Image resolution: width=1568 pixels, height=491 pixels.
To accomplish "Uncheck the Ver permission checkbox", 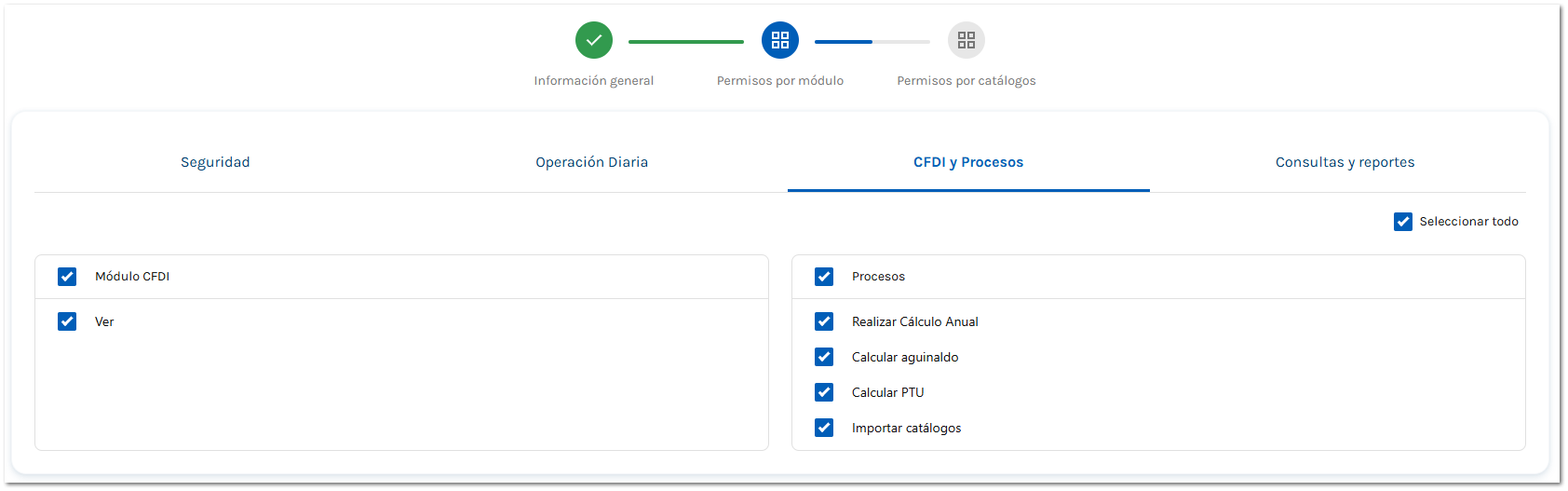I will tap(67, 321).
